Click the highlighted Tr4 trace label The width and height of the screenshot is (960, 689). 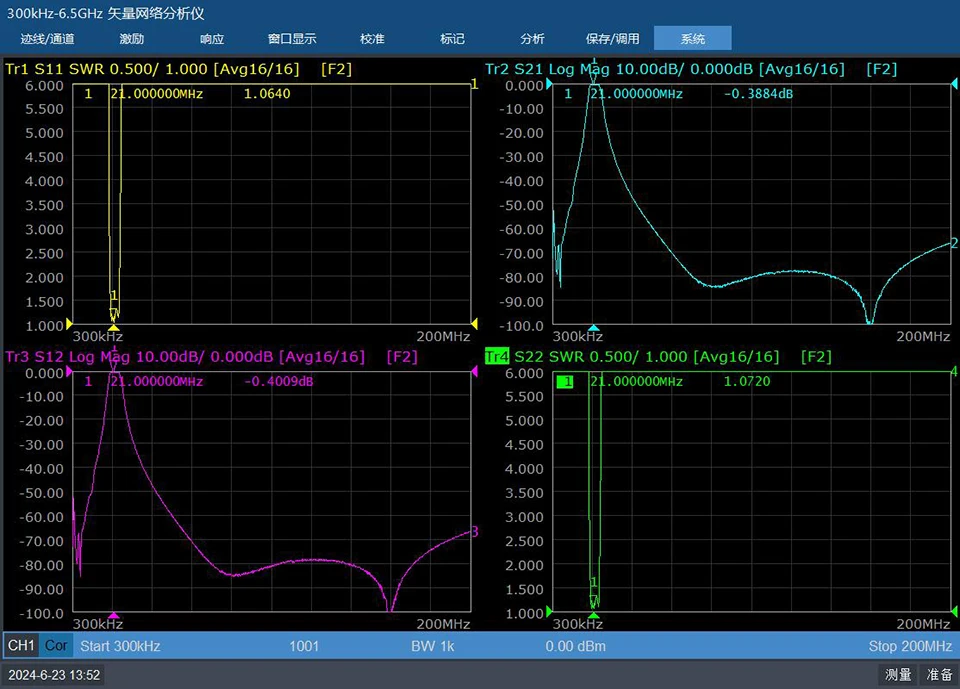497,356
